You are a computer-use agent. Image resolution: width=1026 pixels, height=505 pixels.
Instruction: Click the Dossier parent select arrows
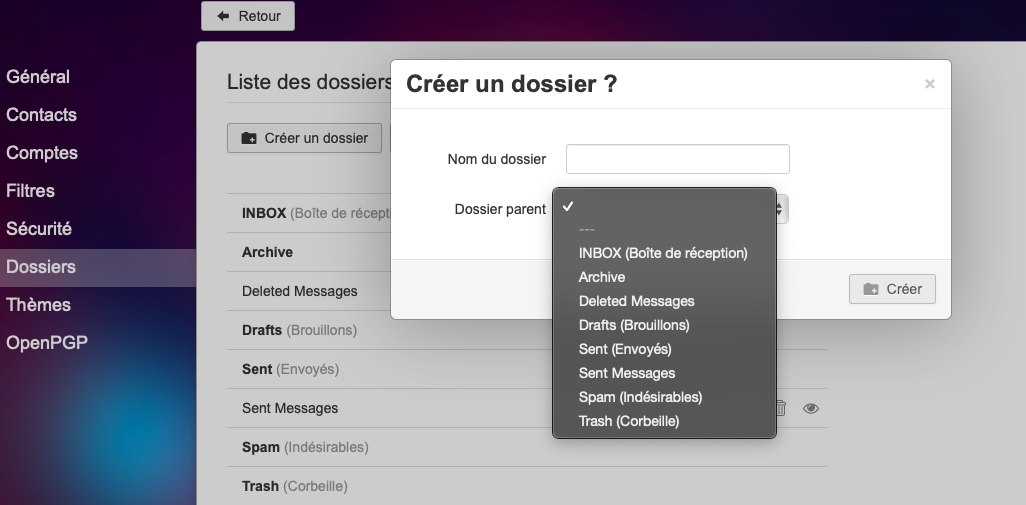pos(779,209)
